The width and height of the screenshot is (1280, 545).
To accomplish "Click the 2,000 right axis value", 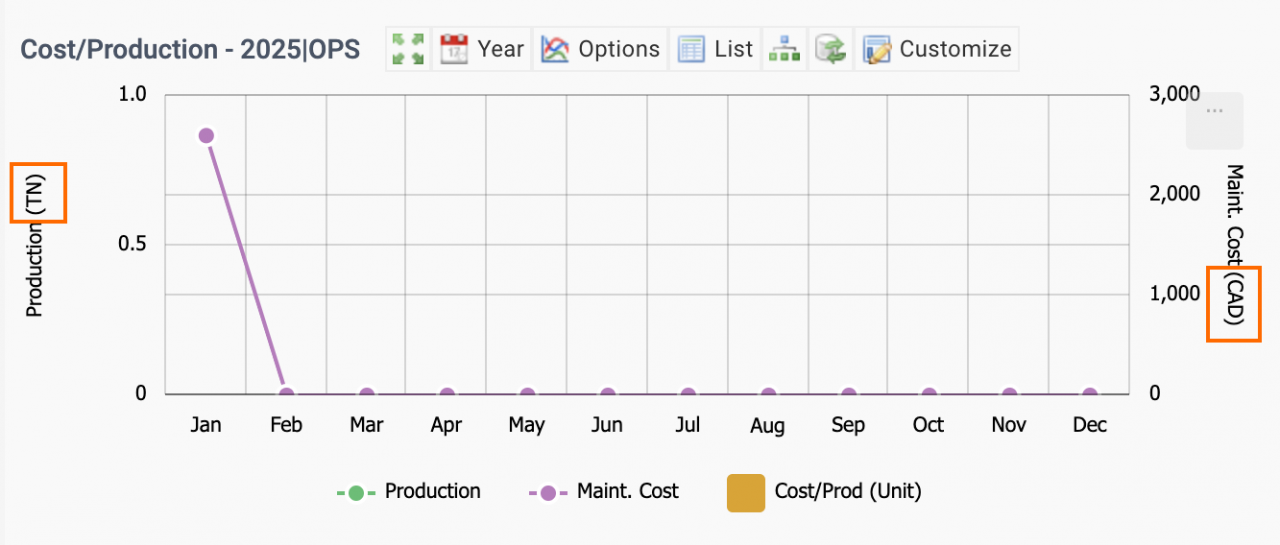I will [x=1176, y=194].
